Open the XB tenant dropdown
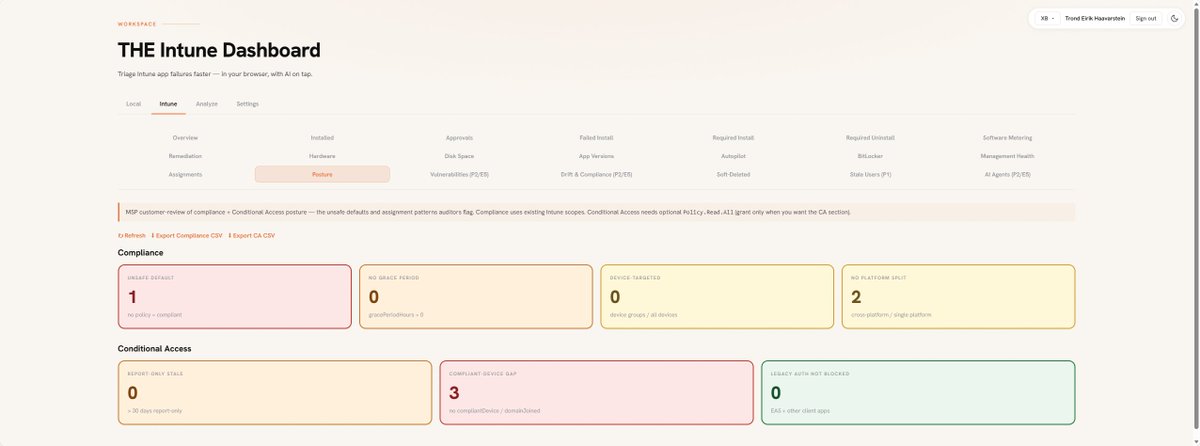 [x=1048, y=18]
